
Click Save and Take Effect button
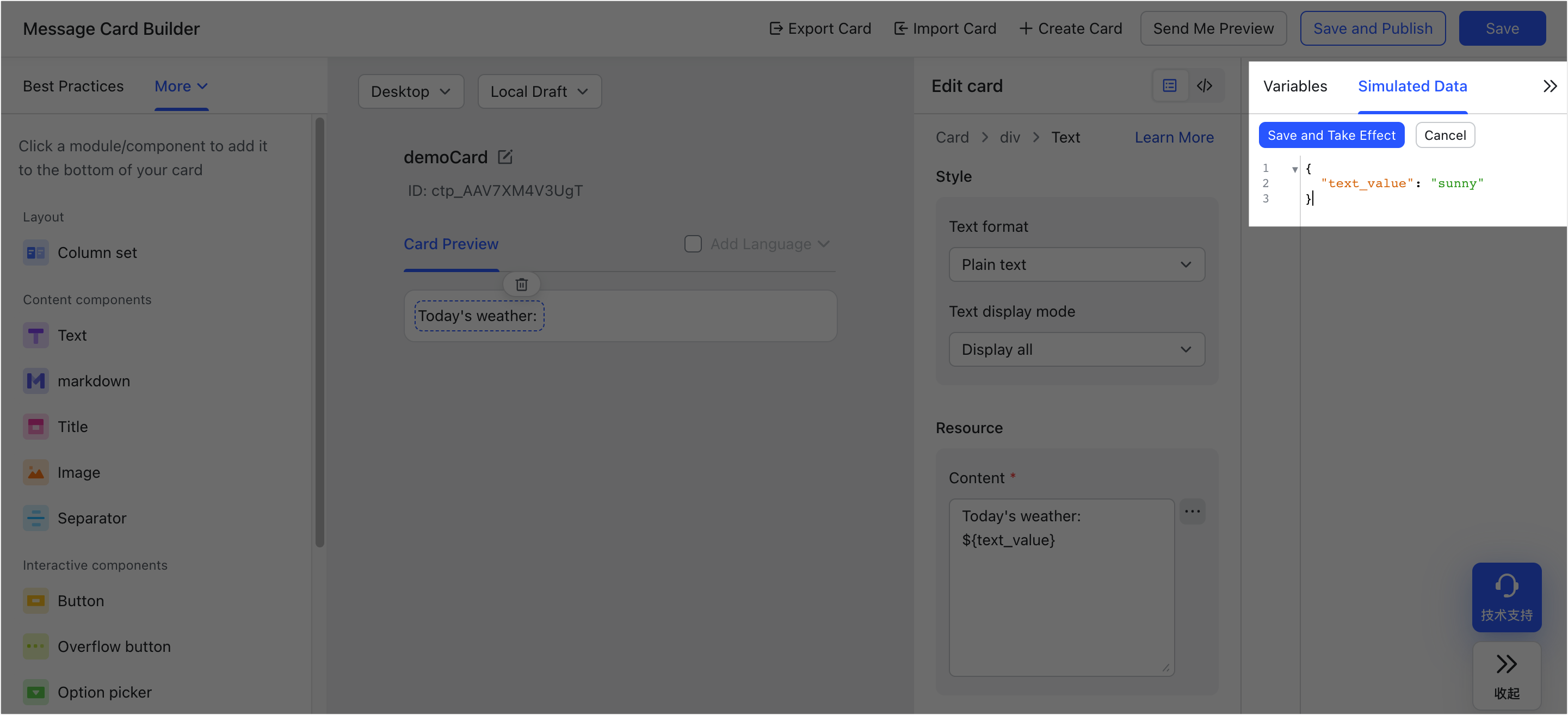(1331, 135)
